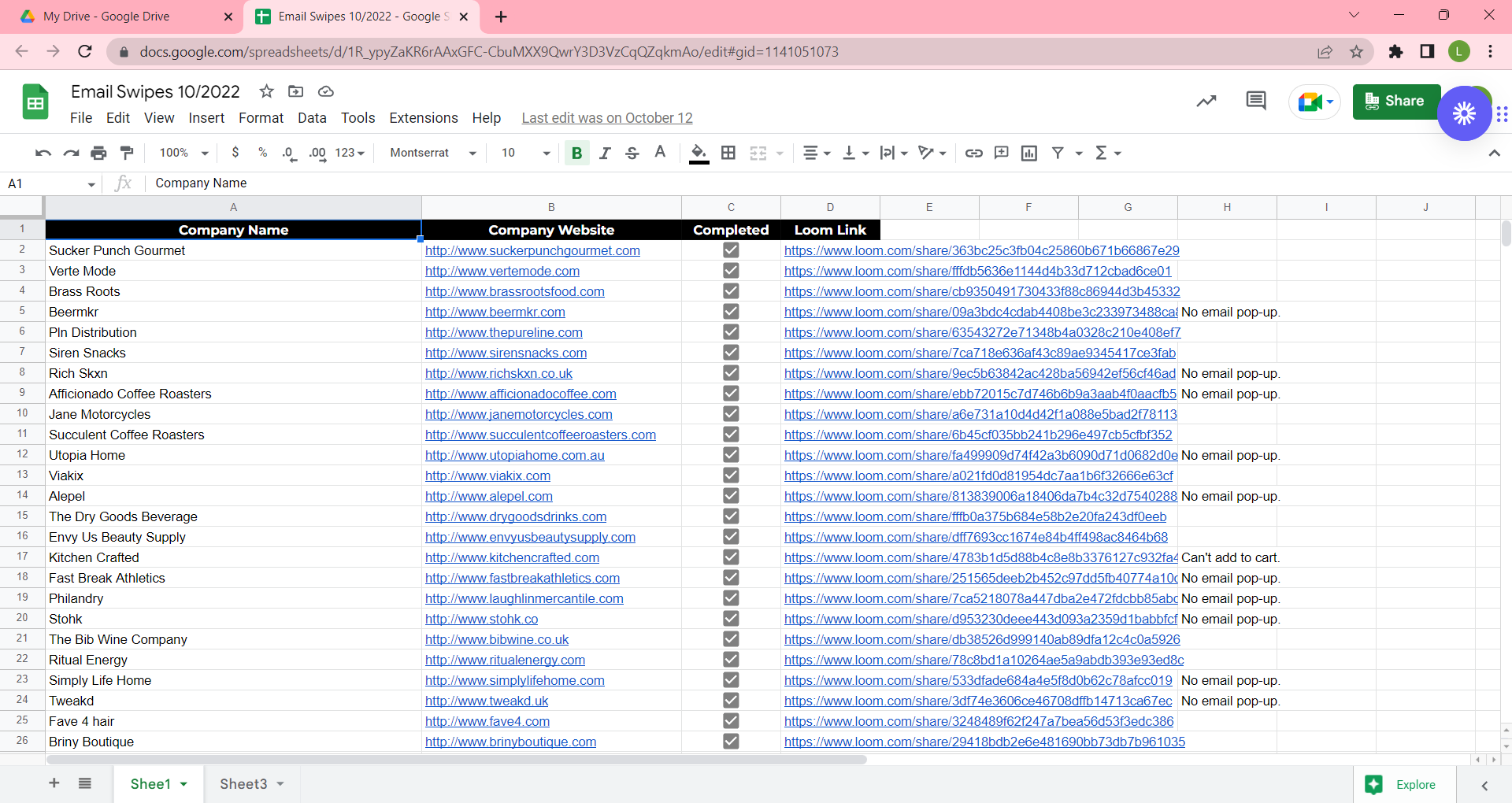Screen dimensions: 1512x803
Task: Open the browser Extensions puzzle icon
Action: click(1395, 51)
